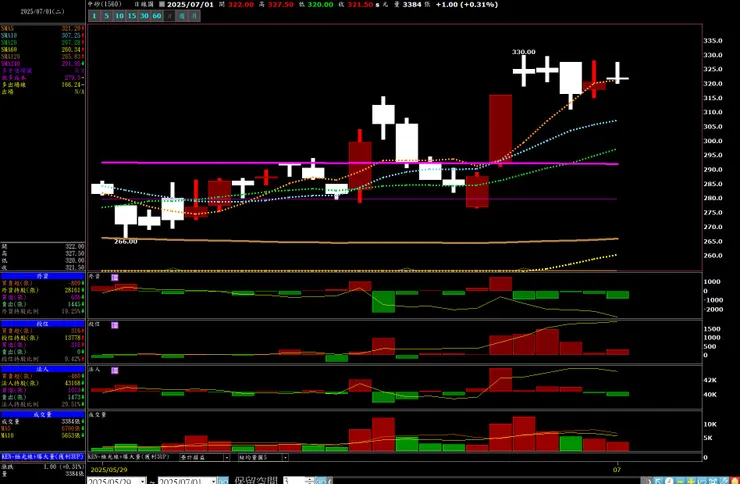Click blue button right of 保留空間 spinner
Viewport: 740px width, 484px height.
click(x=321, y=481)
